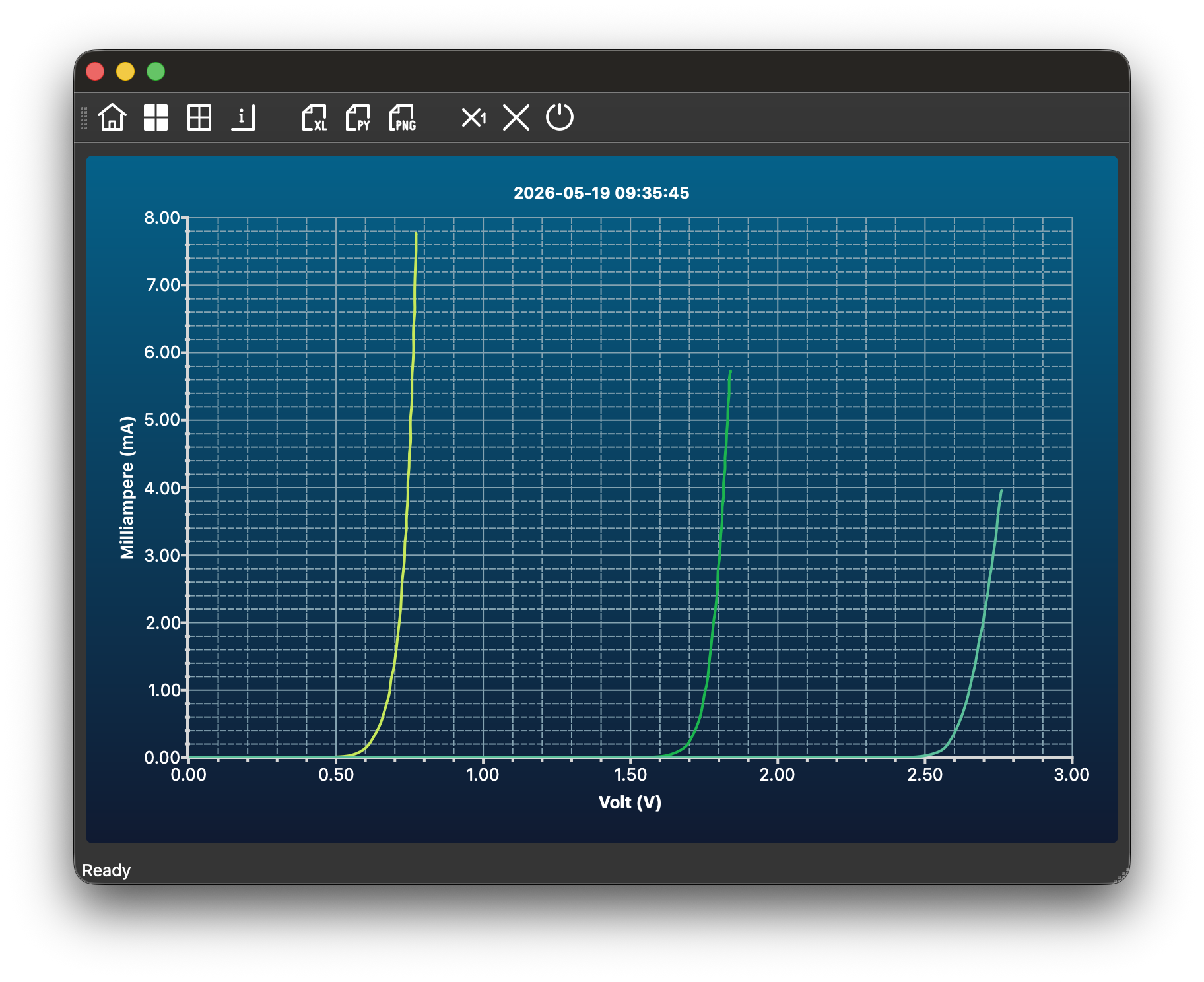Viewport: 1204px width, 982px height.
Task: Close window with the red button
Action: [95, 71]
